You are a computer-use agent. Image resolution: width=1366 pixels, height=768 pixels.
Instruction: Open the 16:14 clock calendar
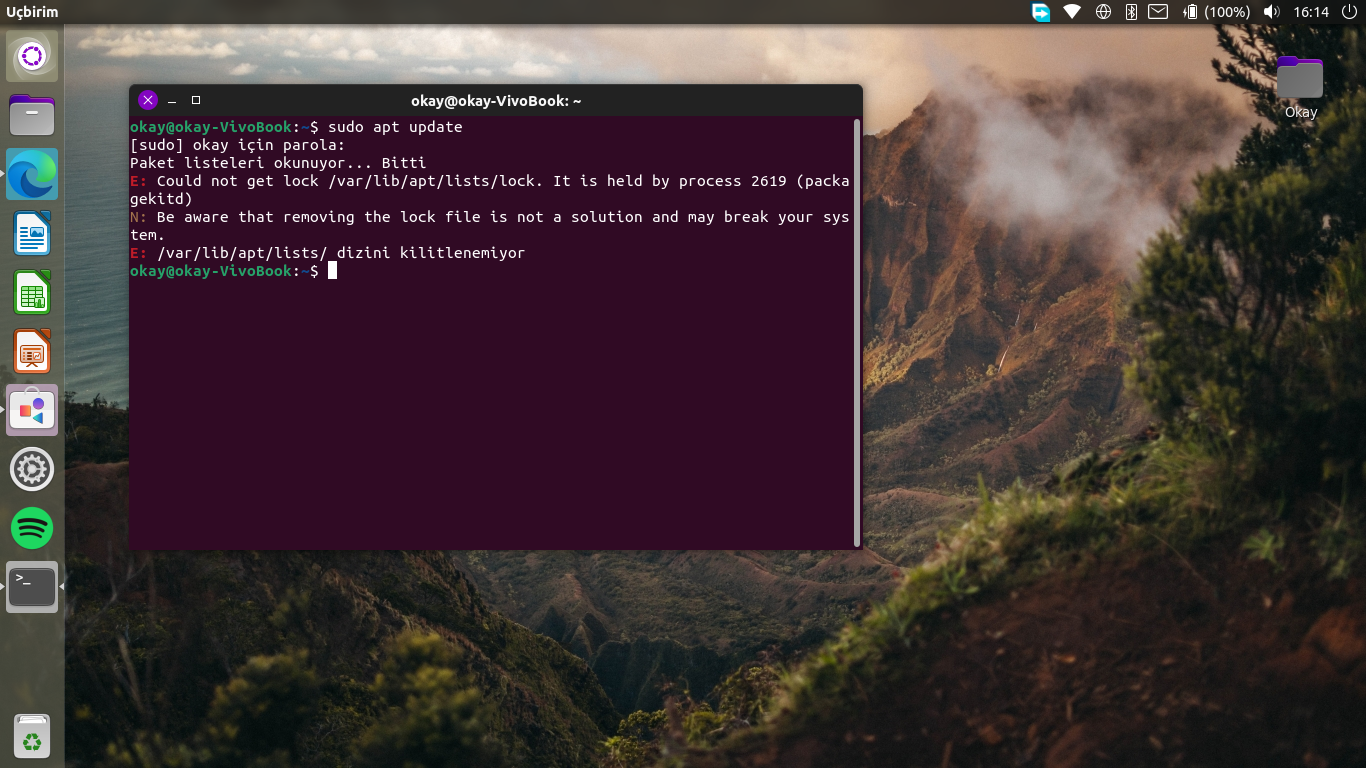(x=1311, y=12)
